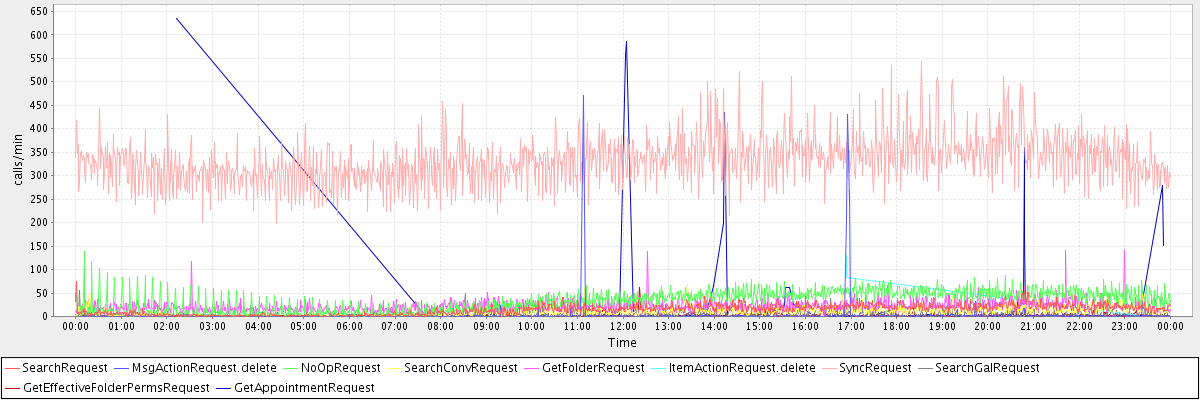Click the top start of the long diagonal blue line
The image size is (1200, 400).
click(176, 18)
